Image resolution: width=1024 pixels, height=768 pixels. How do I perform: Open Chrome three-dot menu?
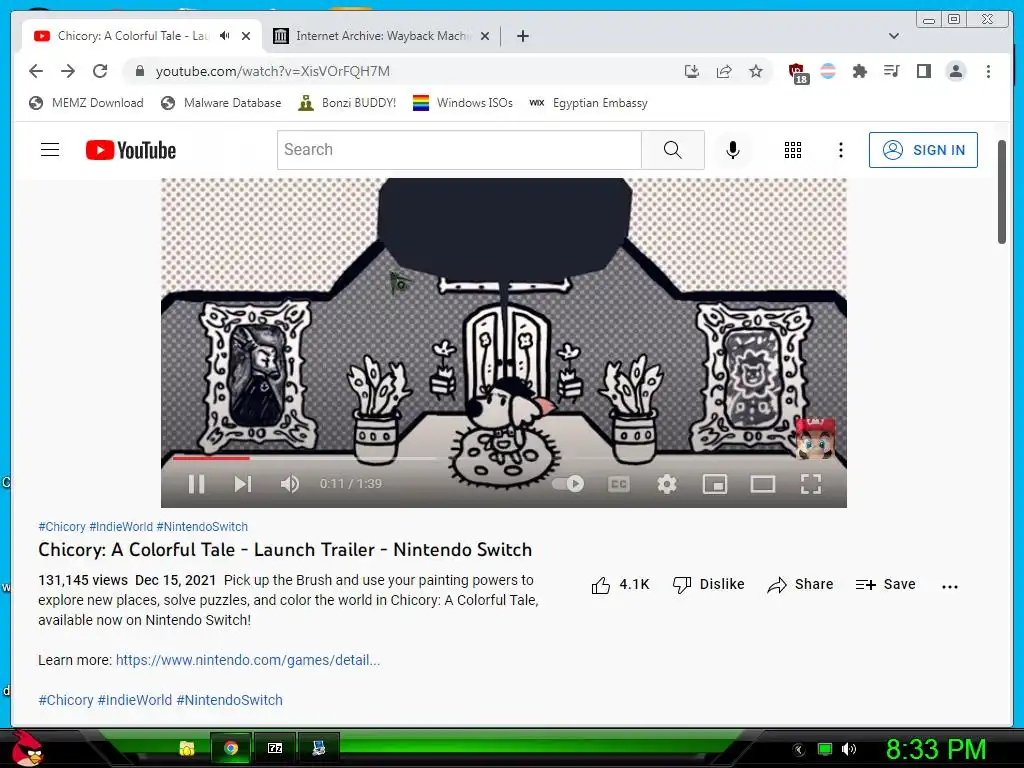pyautogui.click(x=988, y=71)
